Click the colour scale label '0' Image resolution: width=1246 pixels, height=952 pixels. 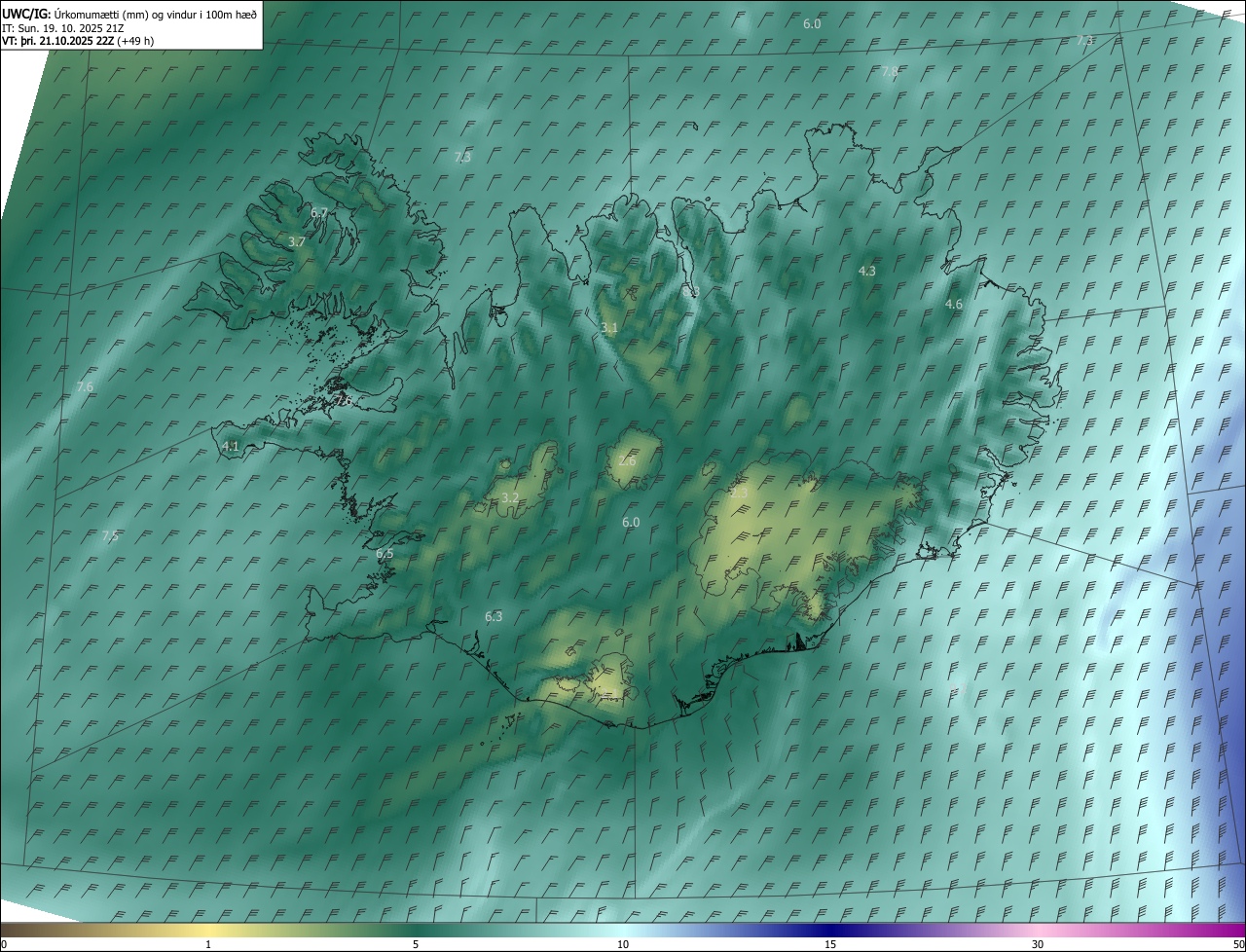4,944
